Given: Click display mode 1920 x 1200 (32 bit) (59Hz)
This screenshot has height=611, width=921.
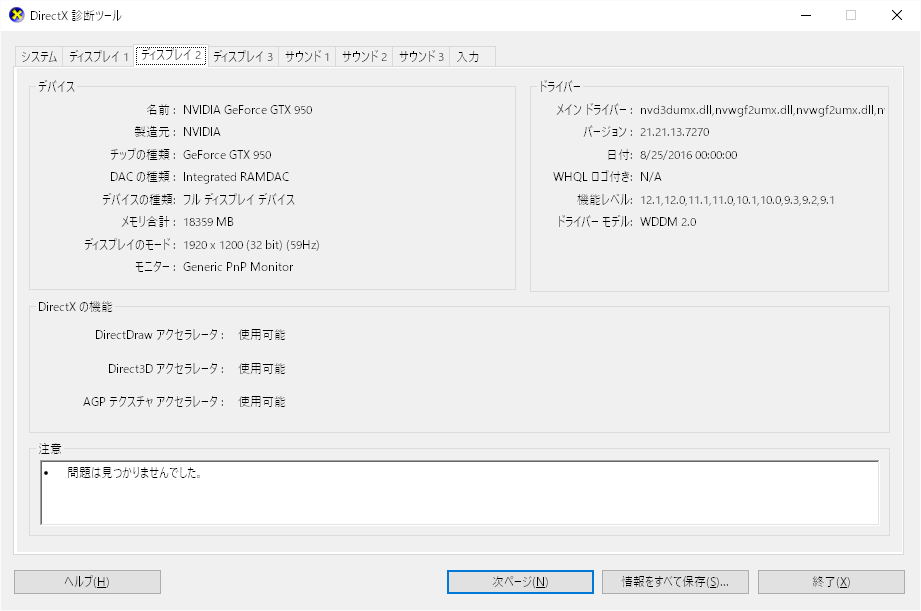Looking at the screenshot, I should click(251, 244).
